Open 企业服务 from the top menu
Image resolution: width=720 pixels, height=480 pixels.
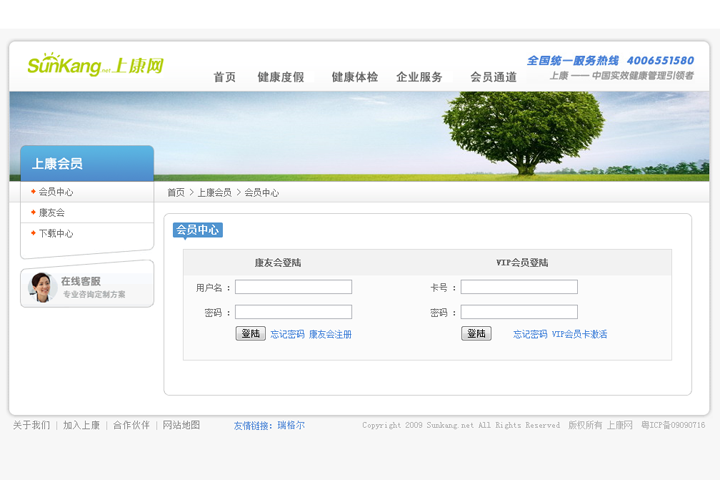419,77
